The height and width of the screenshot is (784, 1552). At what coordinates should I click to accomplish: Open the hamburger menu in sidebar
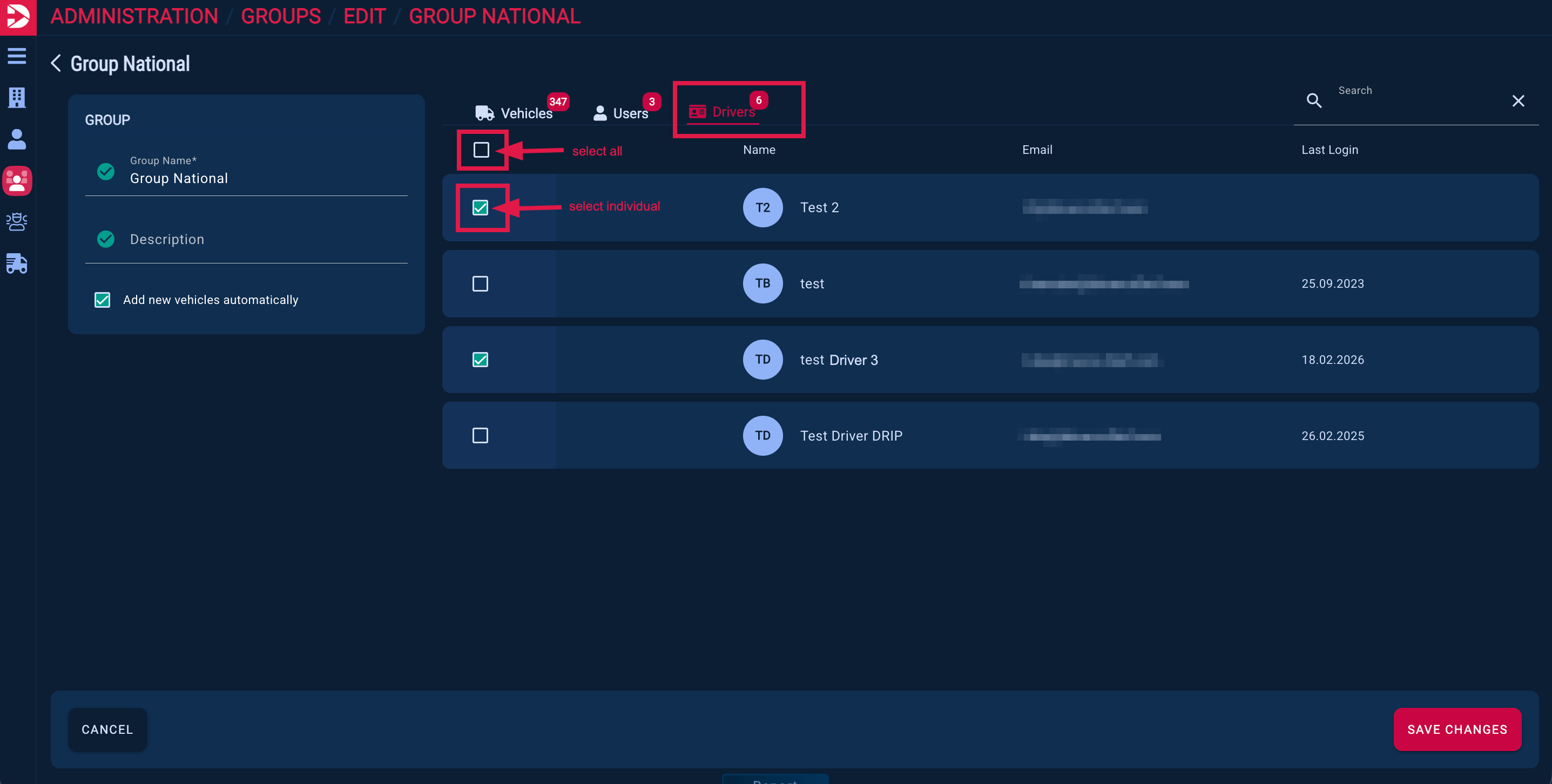[17, 56]
